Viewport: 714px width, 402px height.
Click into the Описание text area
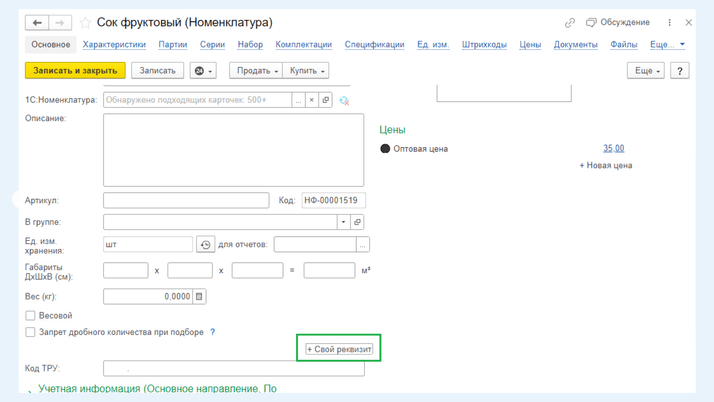point(234,150)
